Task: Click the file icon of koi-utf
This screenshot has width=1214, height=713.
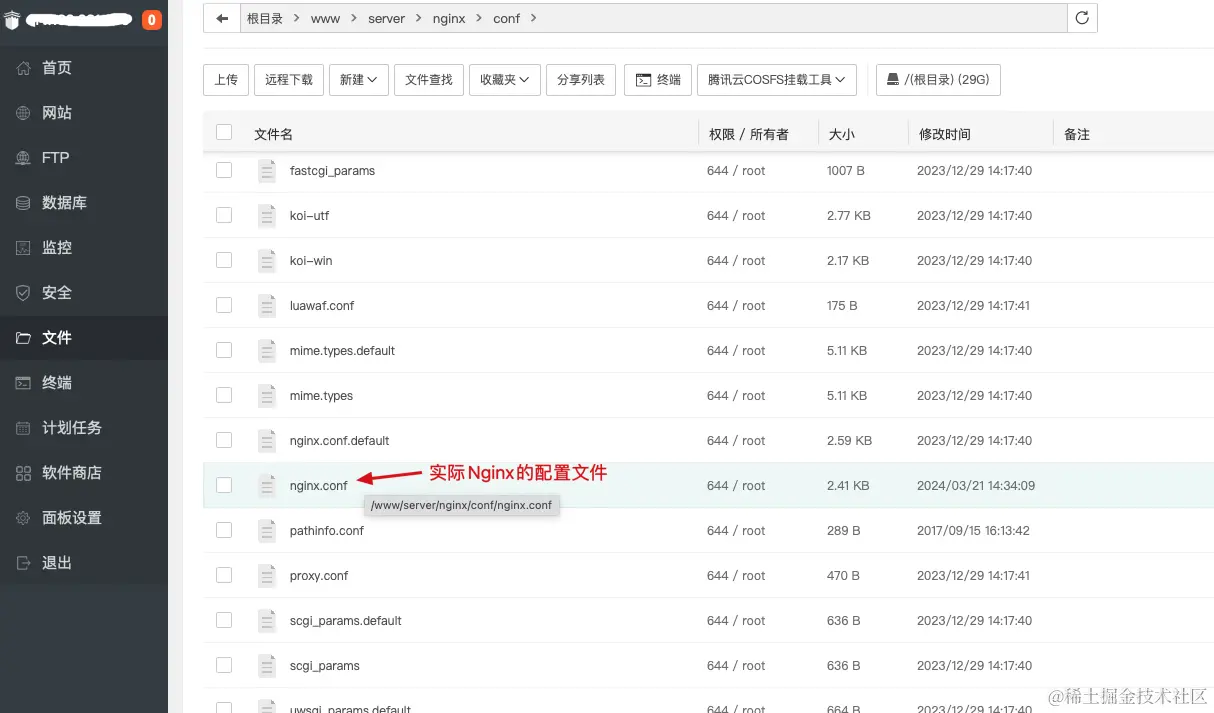Action: pyautogui.click(x=267, y=216)
